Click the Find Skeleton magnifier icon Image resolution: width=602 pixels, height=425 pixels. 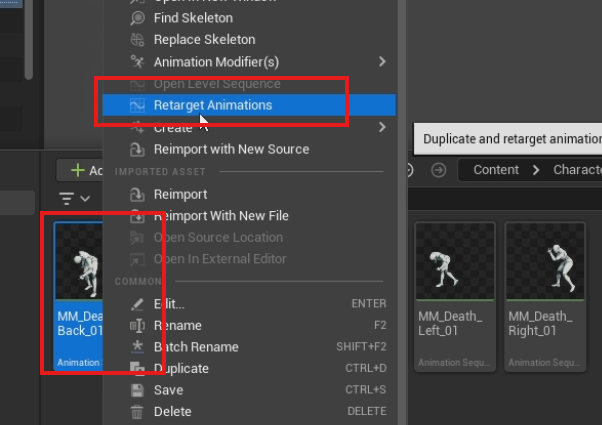[137, 18]
